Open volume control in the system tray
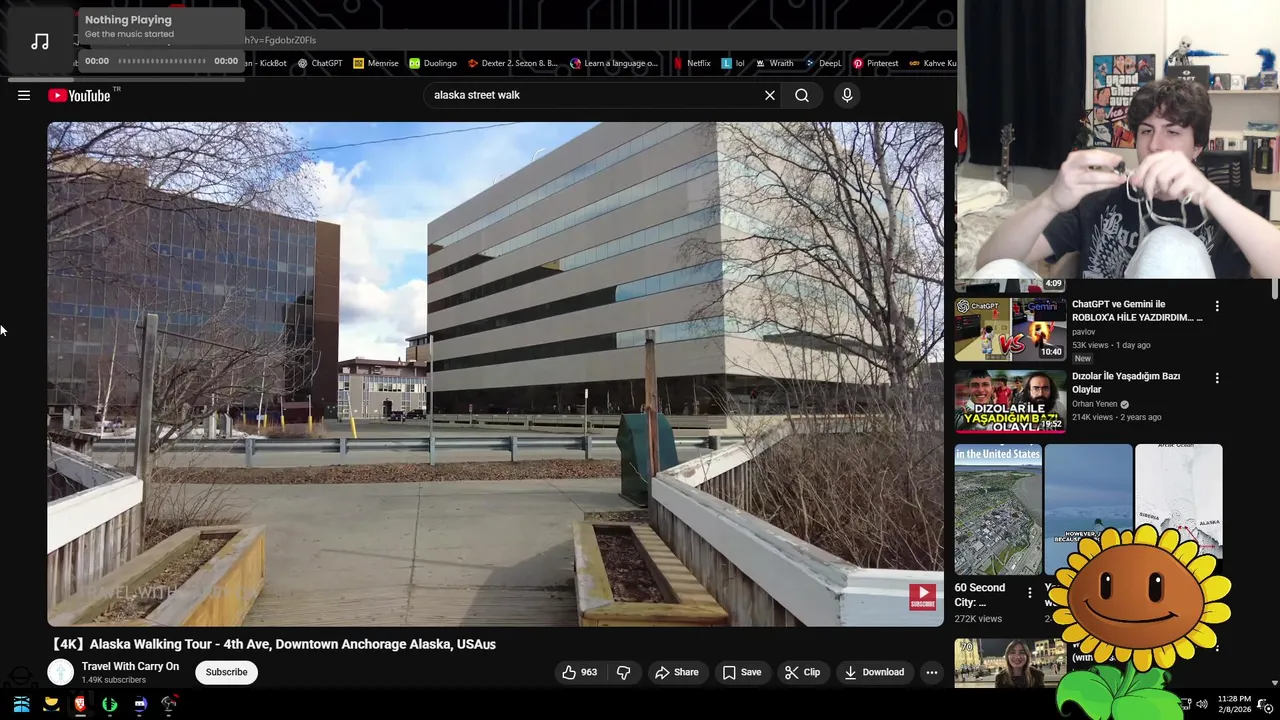 pos(1202,704)
